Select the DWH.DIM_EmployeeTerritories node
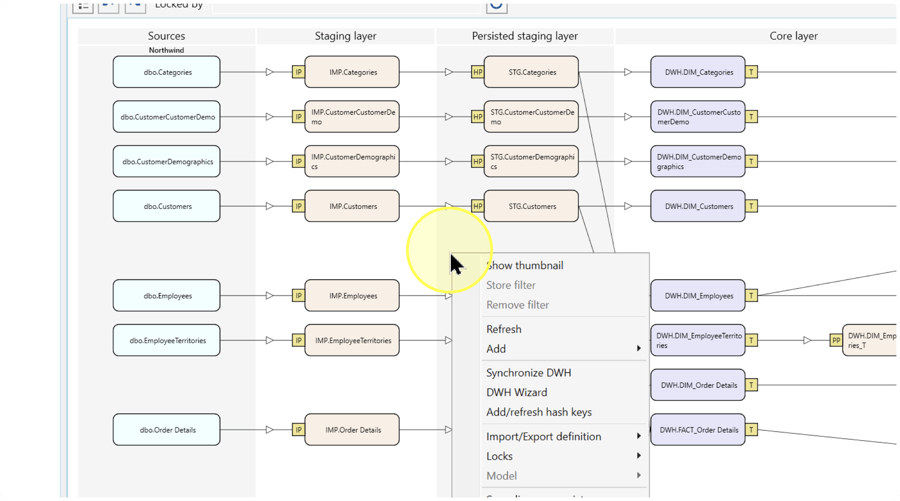 (x=698, y=341)
